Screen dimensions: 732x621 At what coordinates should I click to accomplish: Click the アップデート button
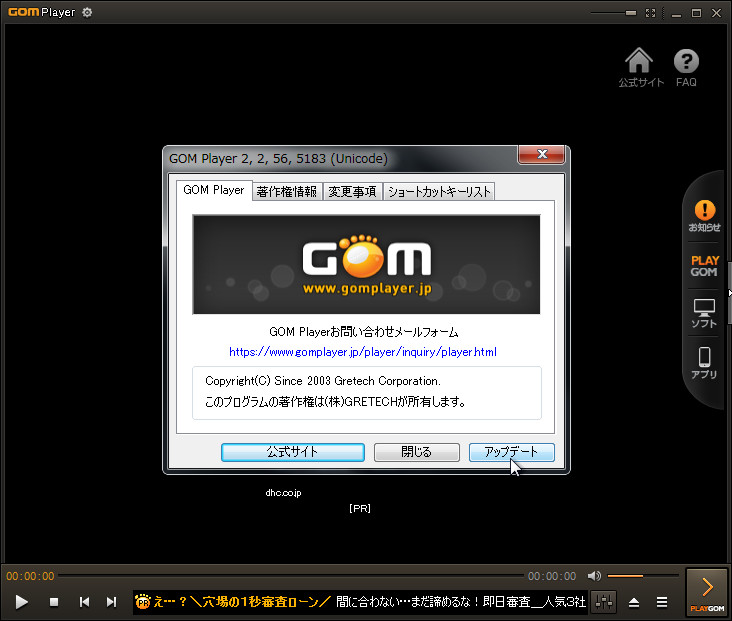512,452
